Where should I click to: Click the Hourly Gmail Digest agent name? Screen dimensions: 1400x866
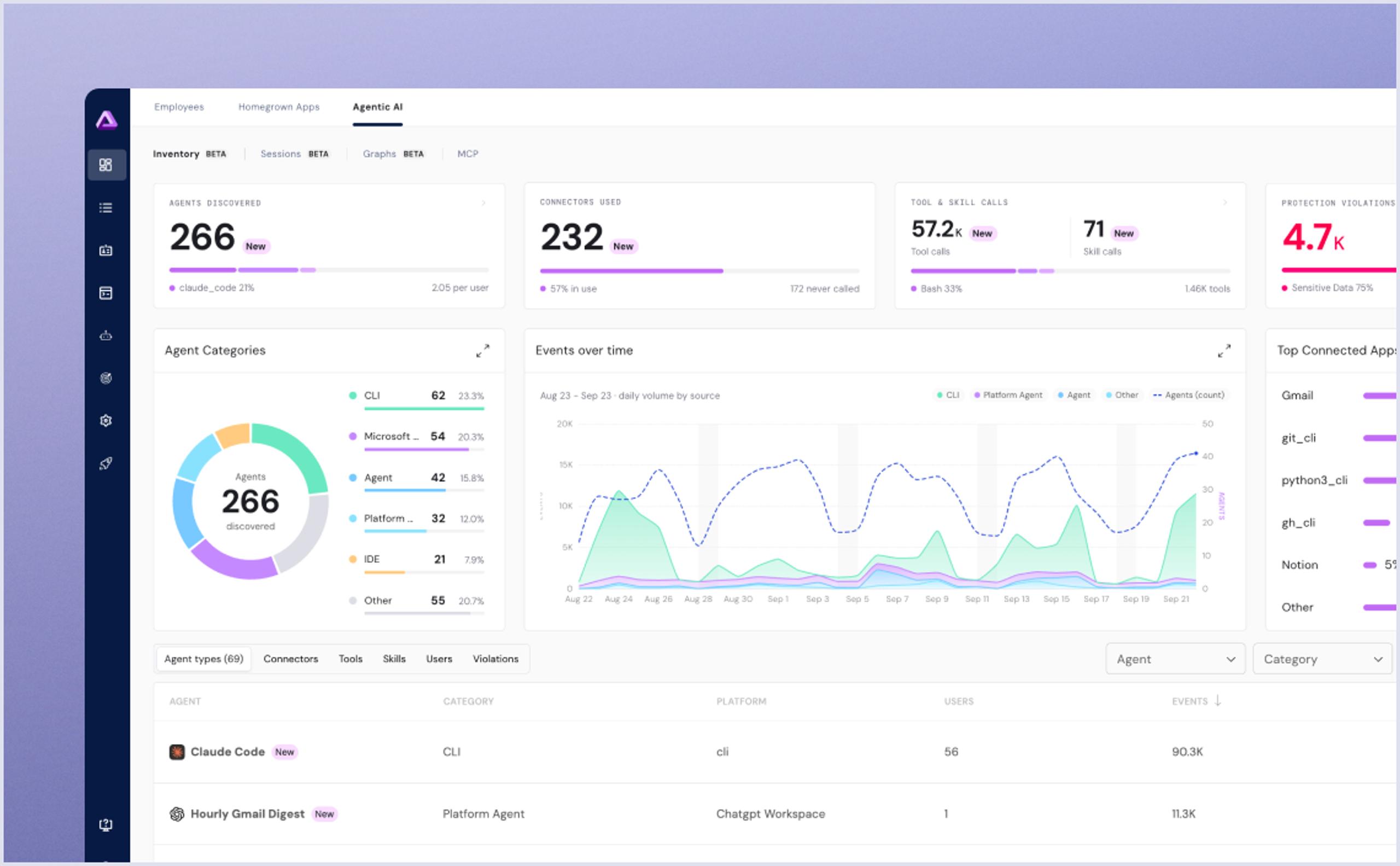click(x=247, y=814)
